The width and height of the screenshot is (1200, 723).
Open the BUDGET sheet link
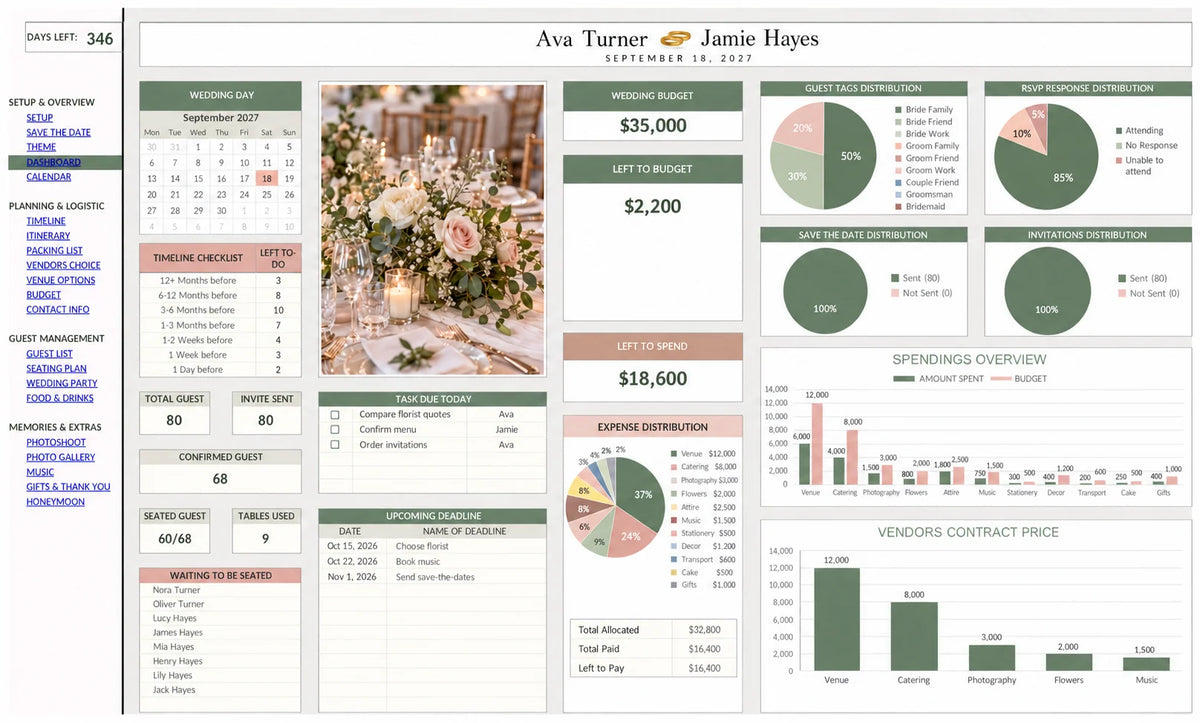(43, 295)
